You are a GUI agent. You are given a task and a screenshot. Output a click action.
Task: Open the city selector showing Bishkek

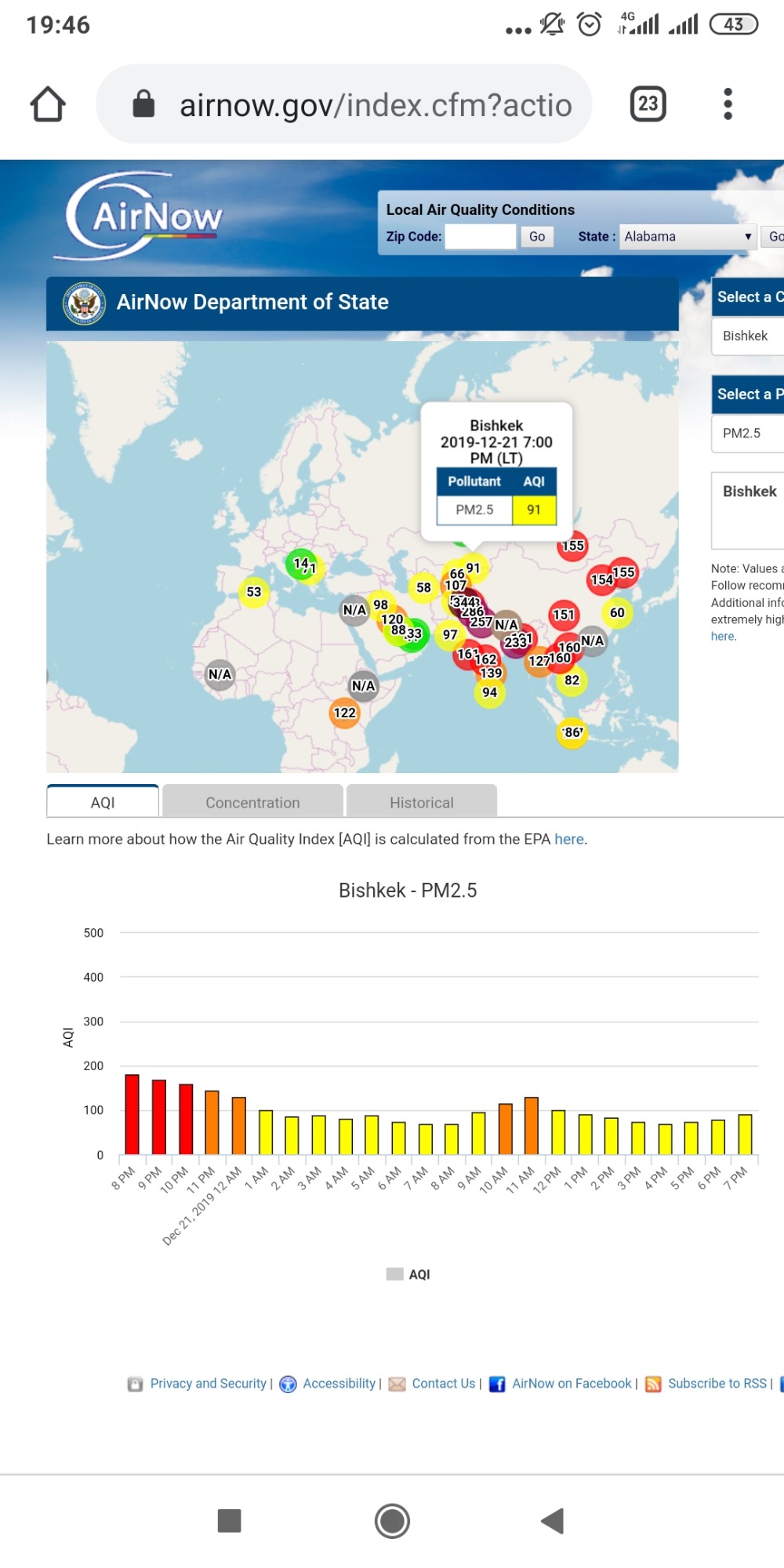[749, 336]
